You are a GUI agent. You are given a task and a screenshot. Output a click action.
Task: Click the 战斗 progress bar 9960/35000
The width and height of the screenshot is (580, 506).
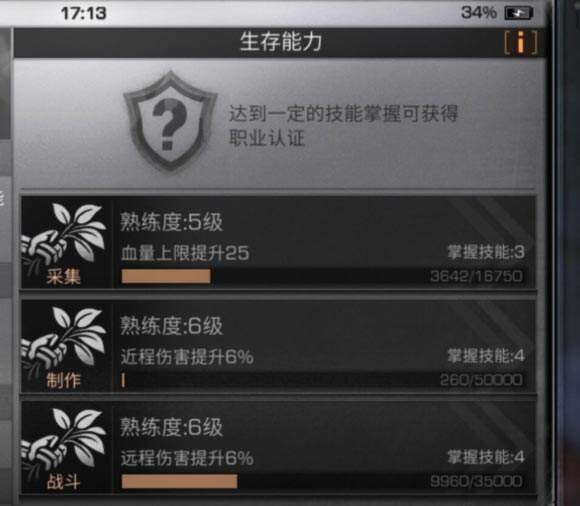[x=322, y=481]
